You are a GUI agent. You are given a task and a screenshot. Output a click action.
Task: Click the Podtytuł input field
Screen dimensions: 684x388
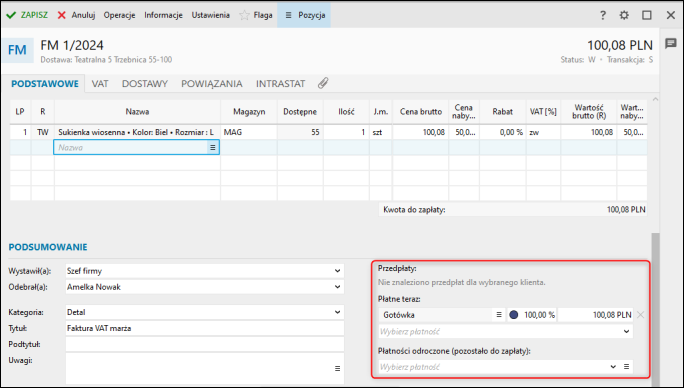click(205, 344)
